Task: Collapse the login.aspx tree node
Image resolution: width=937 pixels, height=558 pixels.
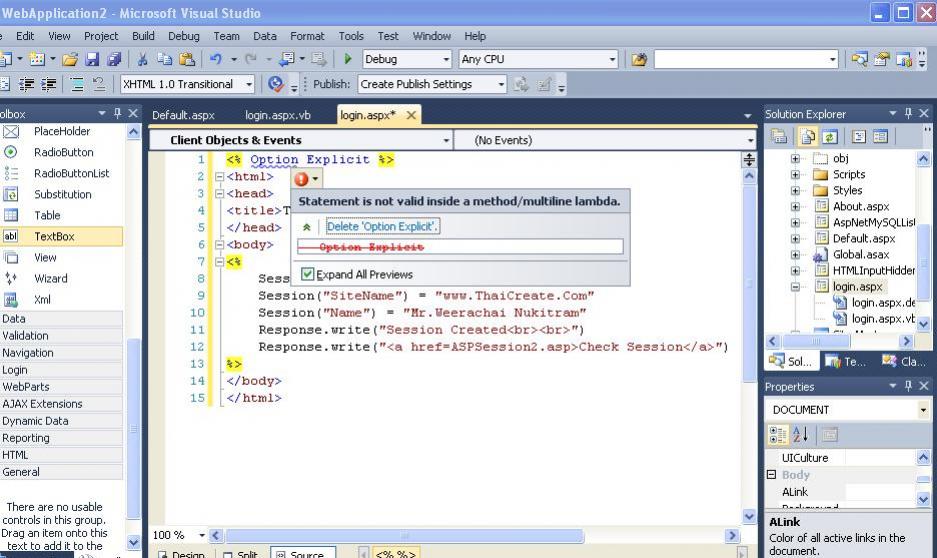Action: point(795,287)
